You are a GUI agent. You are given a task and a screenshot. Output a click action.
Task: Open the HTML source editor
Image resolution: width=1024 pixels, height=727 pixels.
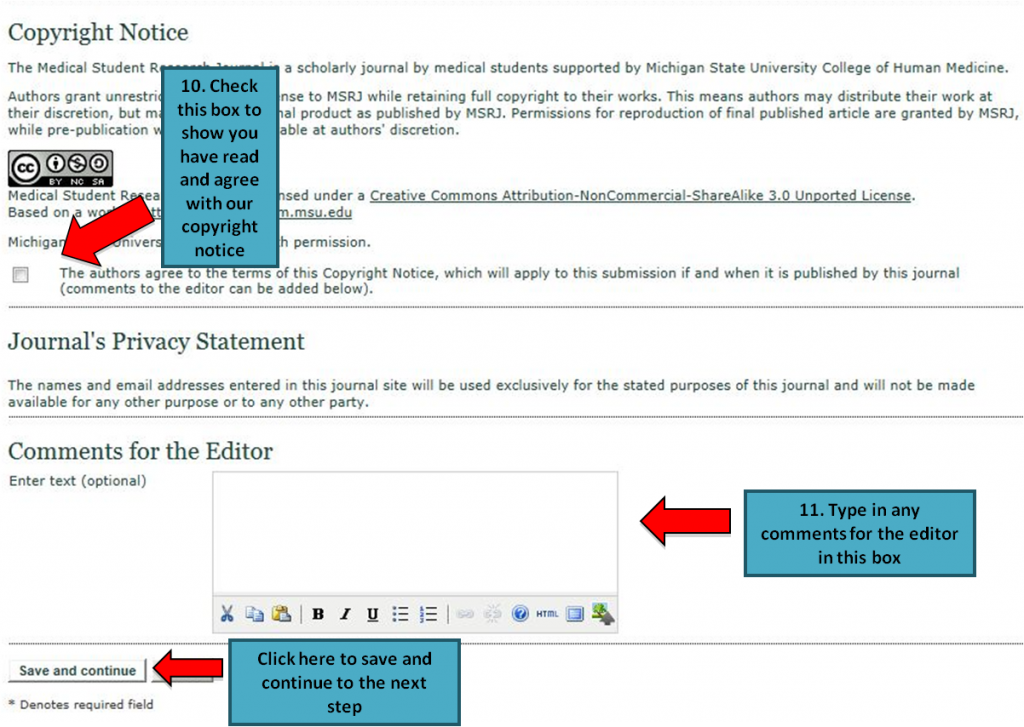coord(547,614)
